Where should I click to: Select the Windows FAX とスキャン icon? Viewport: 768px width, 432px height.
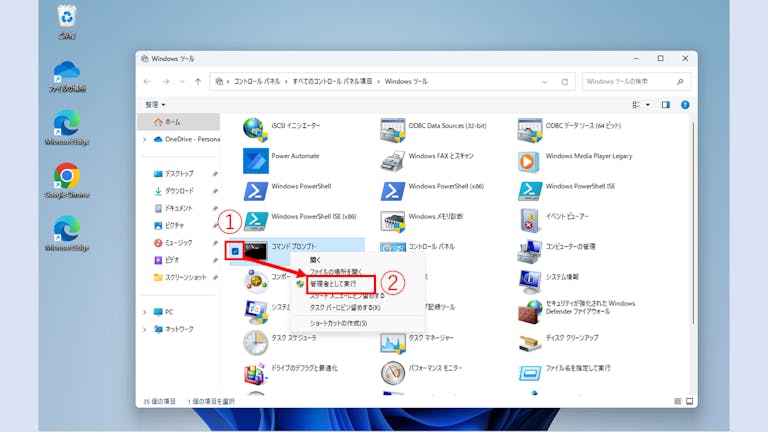tap(392, 161)
